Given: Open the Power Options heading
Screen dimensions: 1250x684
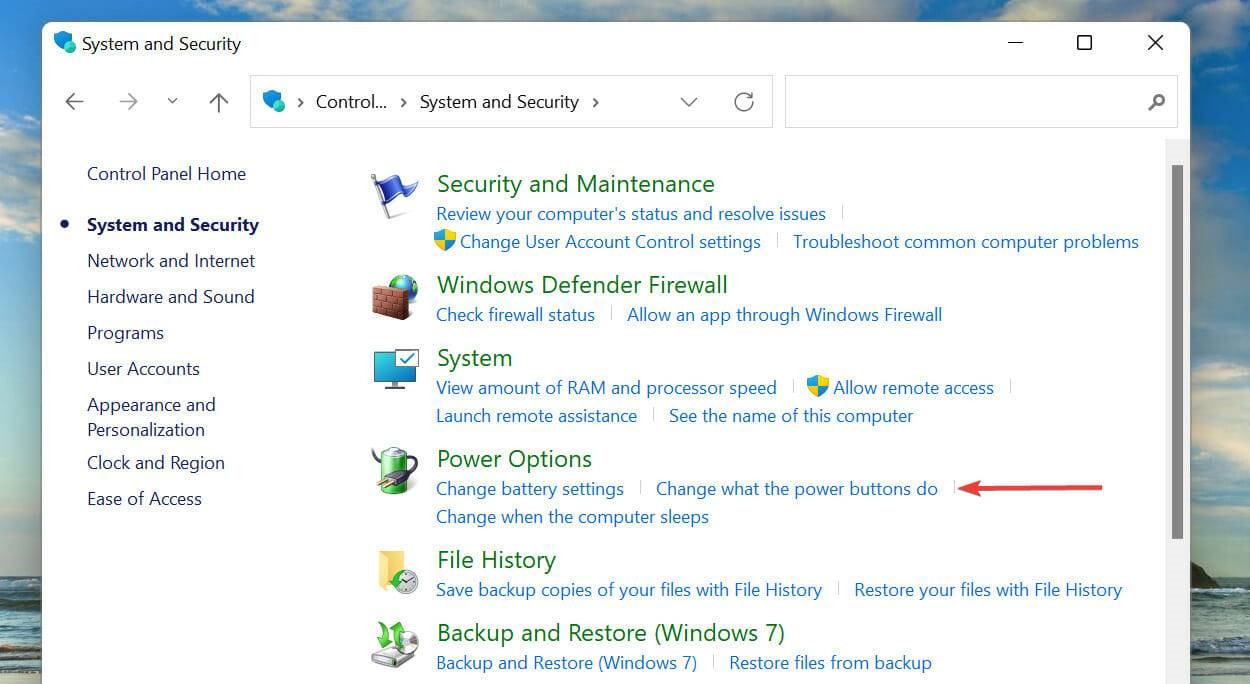Looking at the screenshot, I should 515,459.
